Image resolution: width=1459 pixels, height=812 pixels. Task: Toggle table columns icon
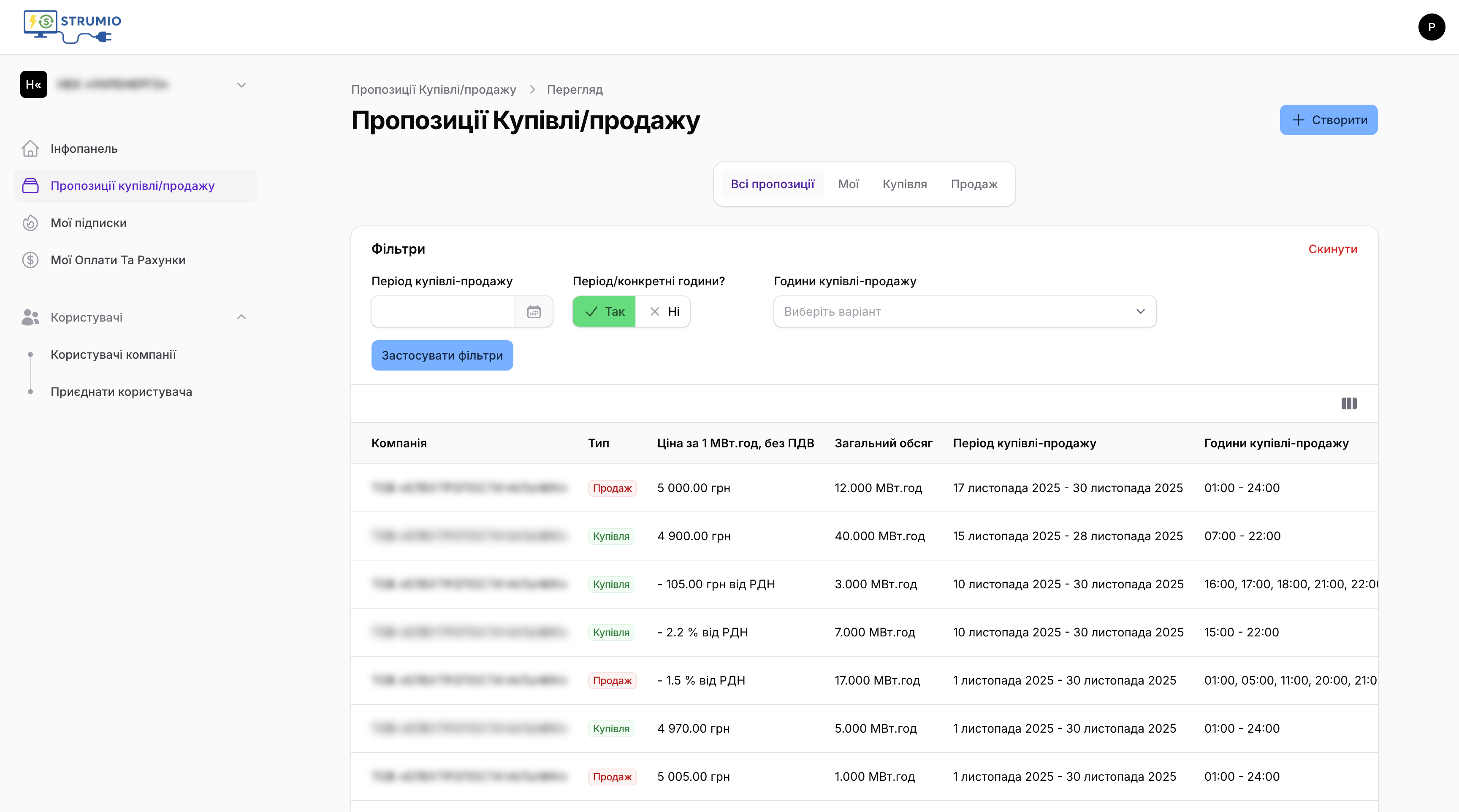pyautogui.click(x=1348, y=404)
